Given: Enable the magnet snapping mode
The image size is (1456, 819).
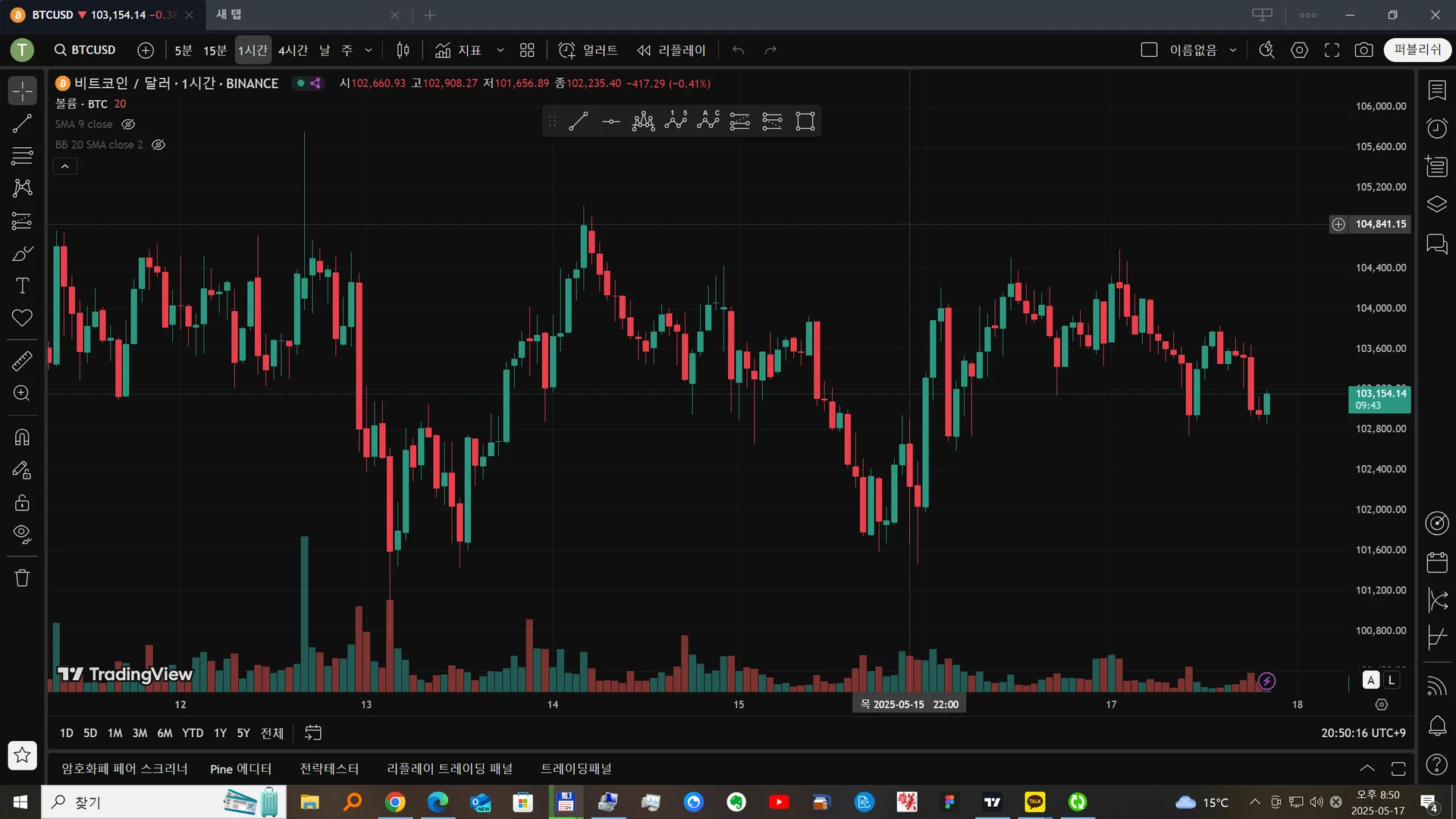Looking at the screenshot, I should tap(22, 438).
